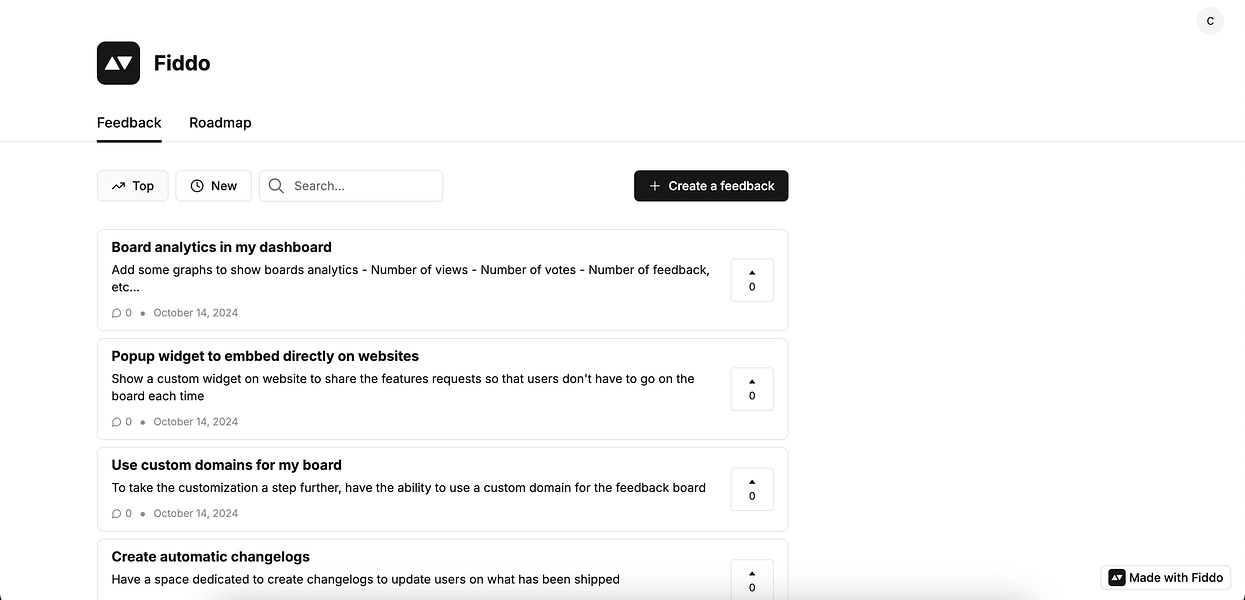Image resolution: width=1245 pixels, height=600 pixels.
Task: Click the plus icon in Create a feedback
Action: (x=655, y=186)
